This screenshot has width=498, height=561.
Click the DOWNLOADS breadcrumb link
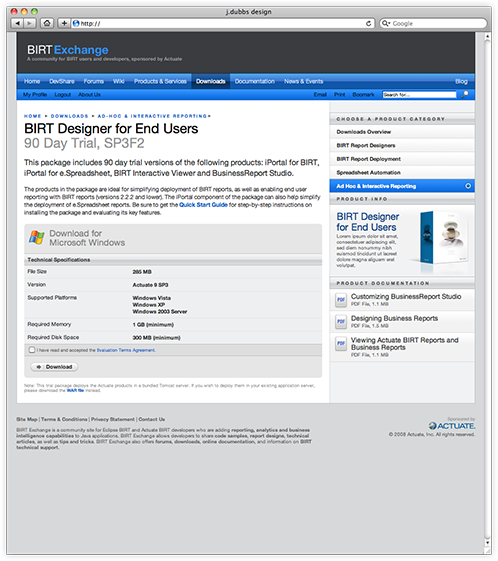pos(69,116)
